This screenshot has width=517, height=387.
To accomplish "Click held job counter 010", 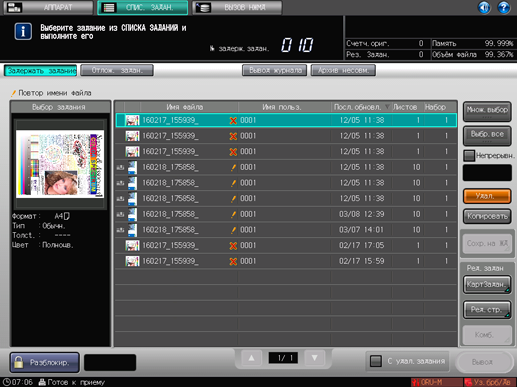I will [x=297, y=45].
